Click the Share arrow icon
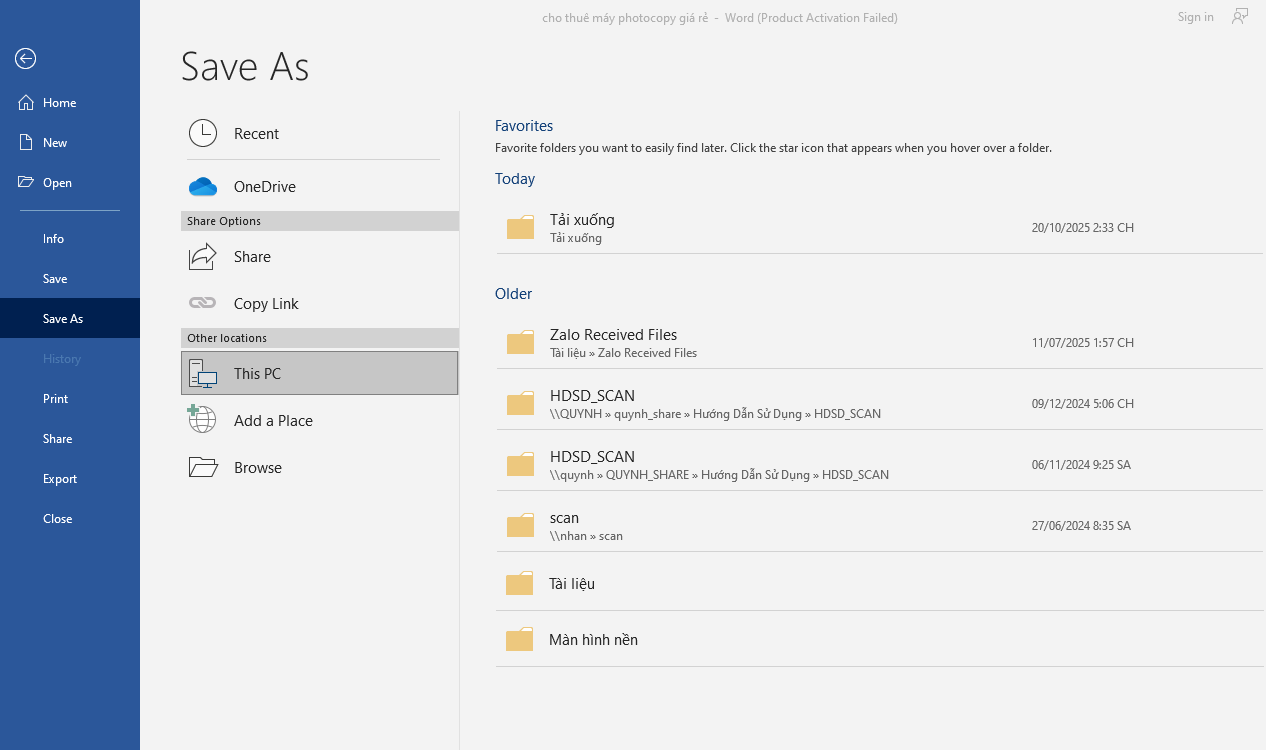This screenshot has height=750, width=1266. coord(203,257)
